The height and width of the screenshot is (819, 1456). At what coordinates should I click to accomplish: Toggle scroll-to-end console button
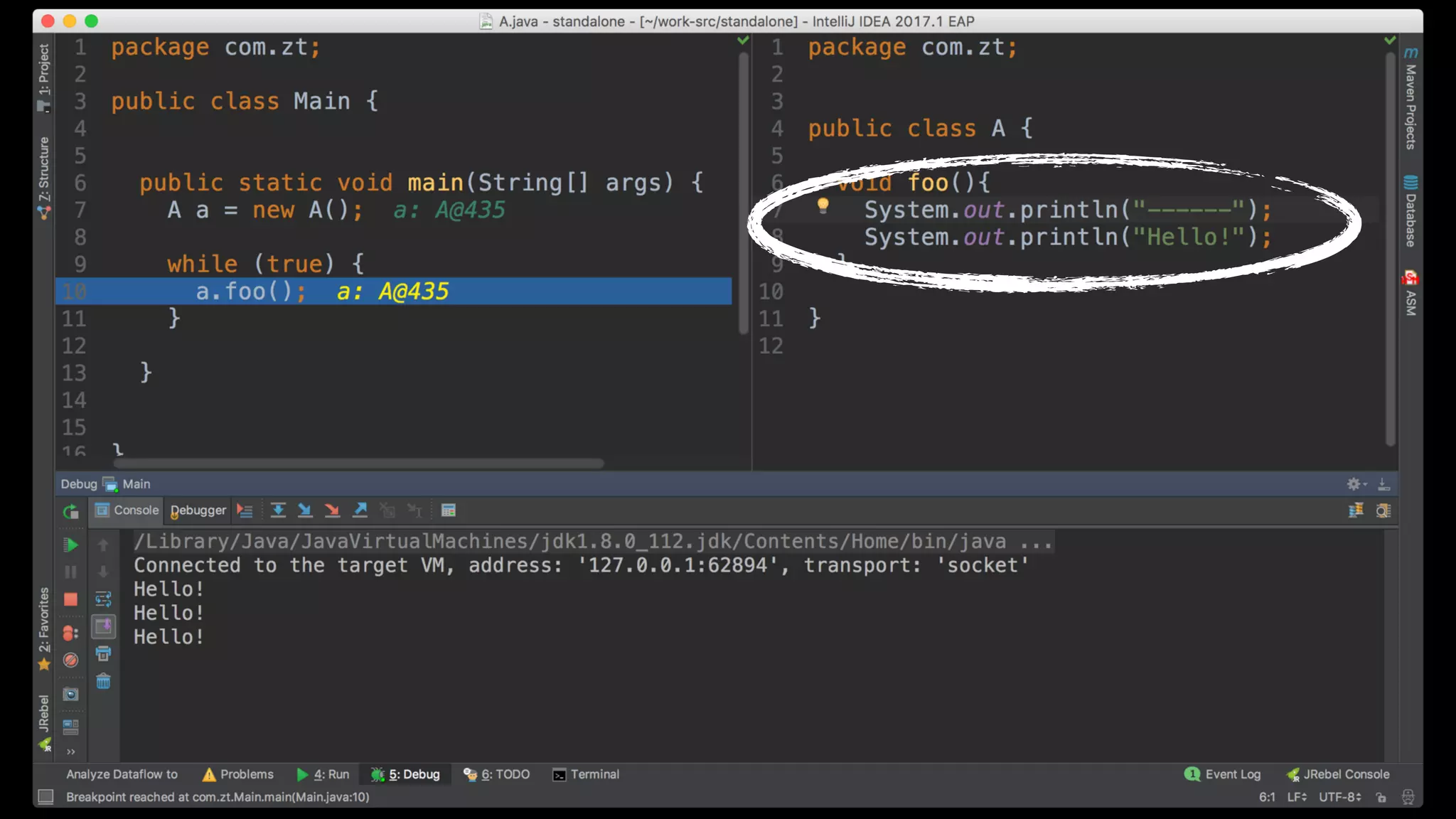click(x=103, y=626)
